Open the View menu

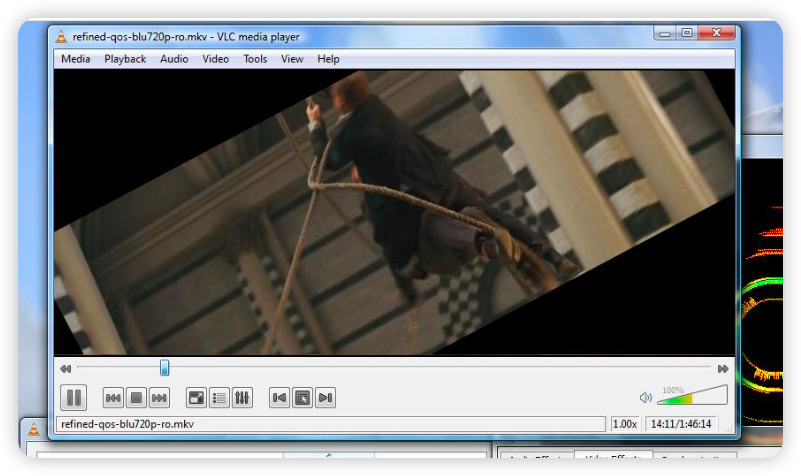click(x=292, y=59)
